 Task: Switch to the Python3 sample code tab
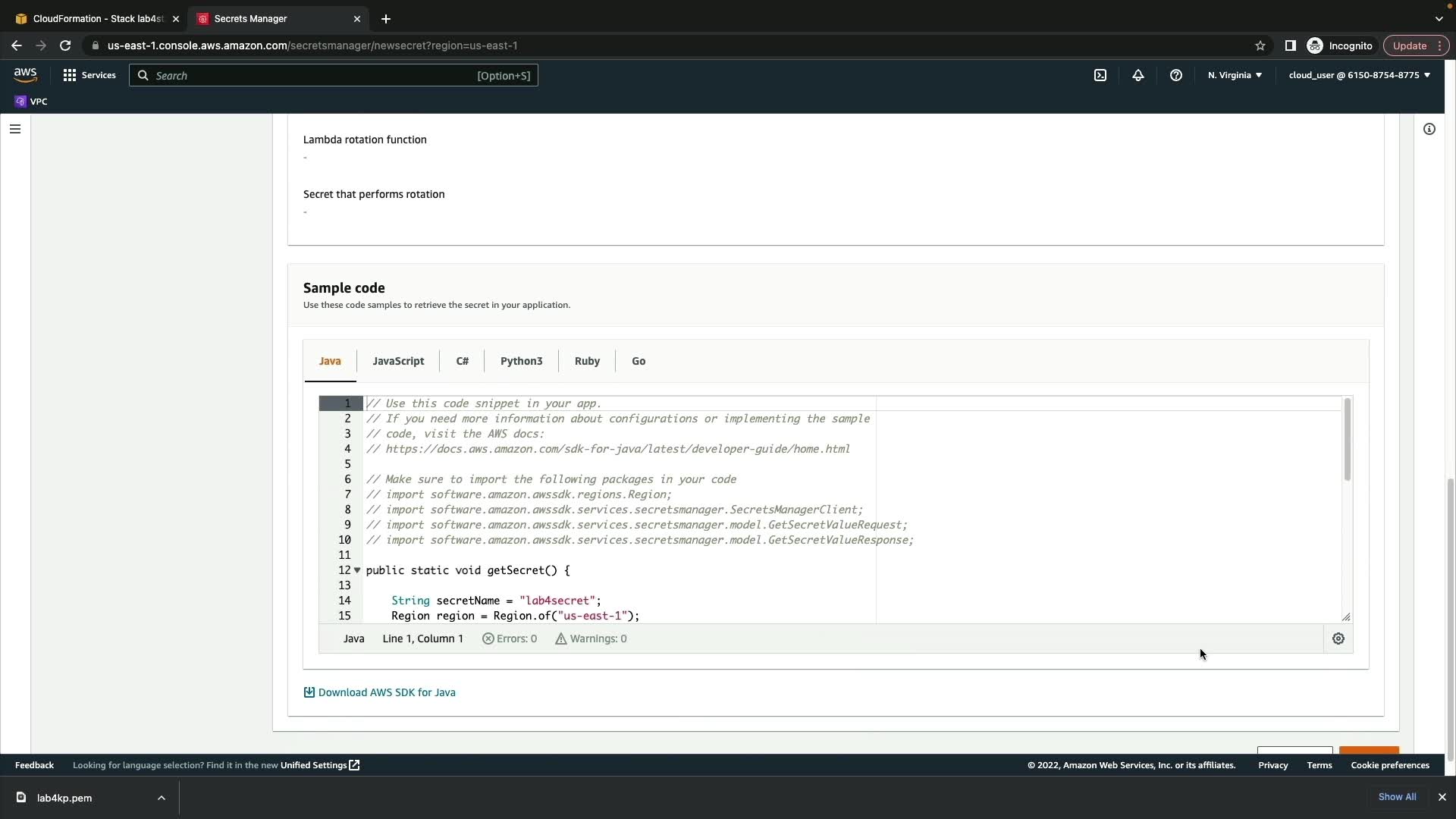tap(521, 361)
